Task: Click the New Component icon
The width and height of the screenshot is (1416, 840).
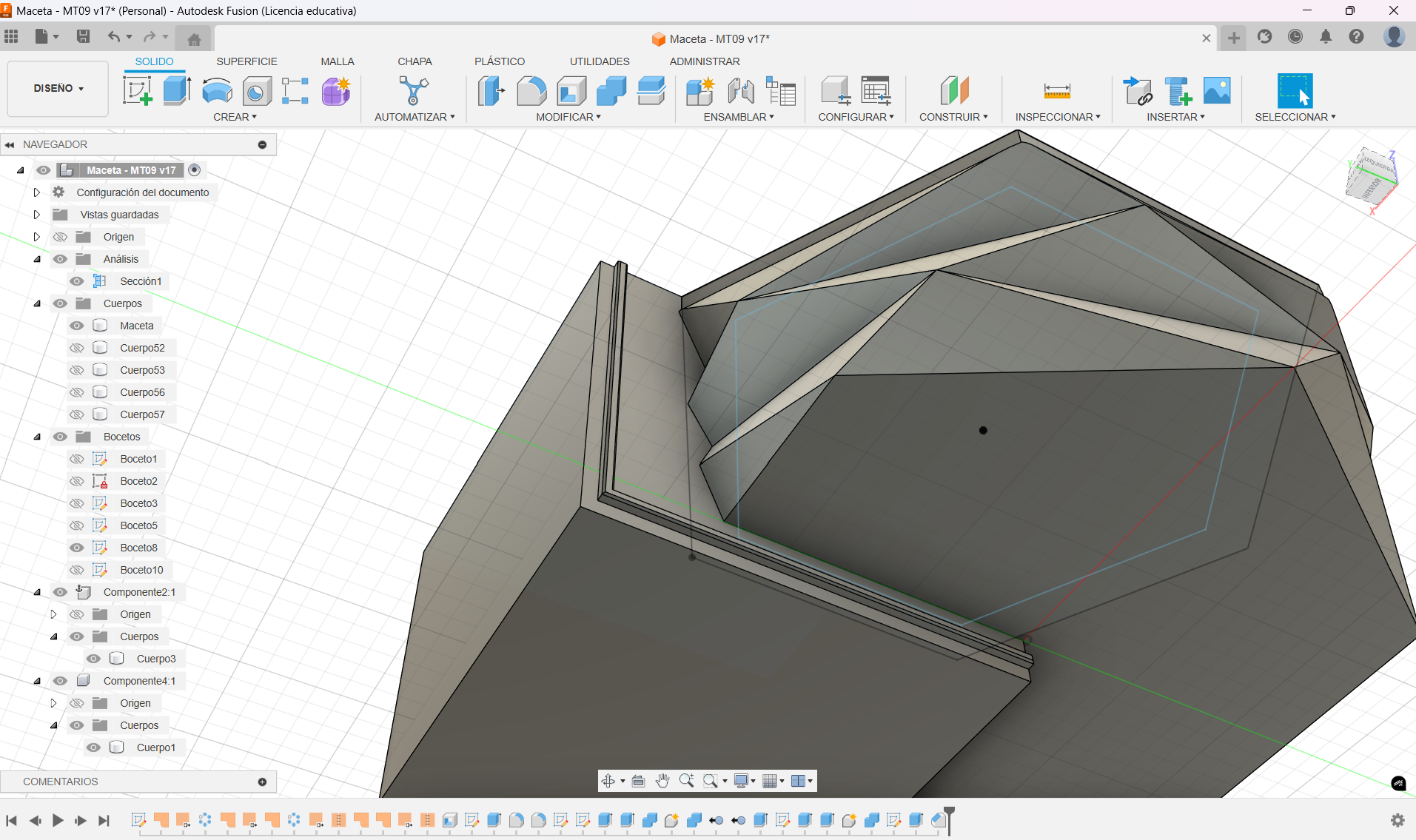Action: (x=699, y=91)
